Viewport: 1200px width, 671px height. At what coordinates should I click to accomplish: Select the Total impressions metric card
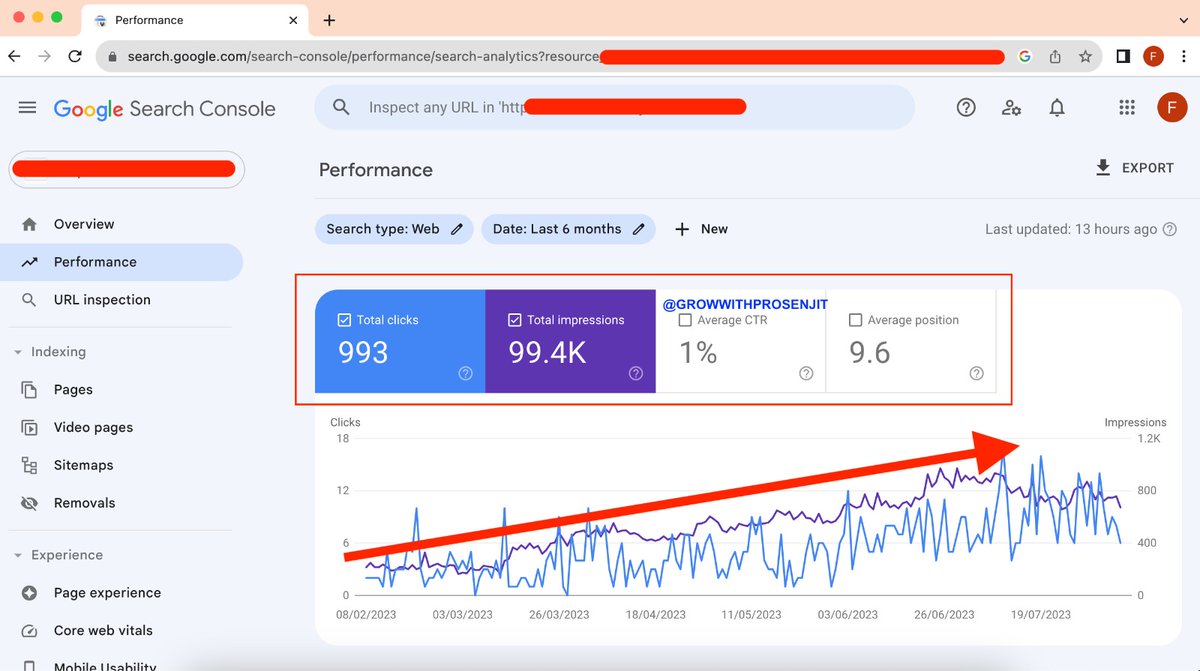click(x=570, y=341)
